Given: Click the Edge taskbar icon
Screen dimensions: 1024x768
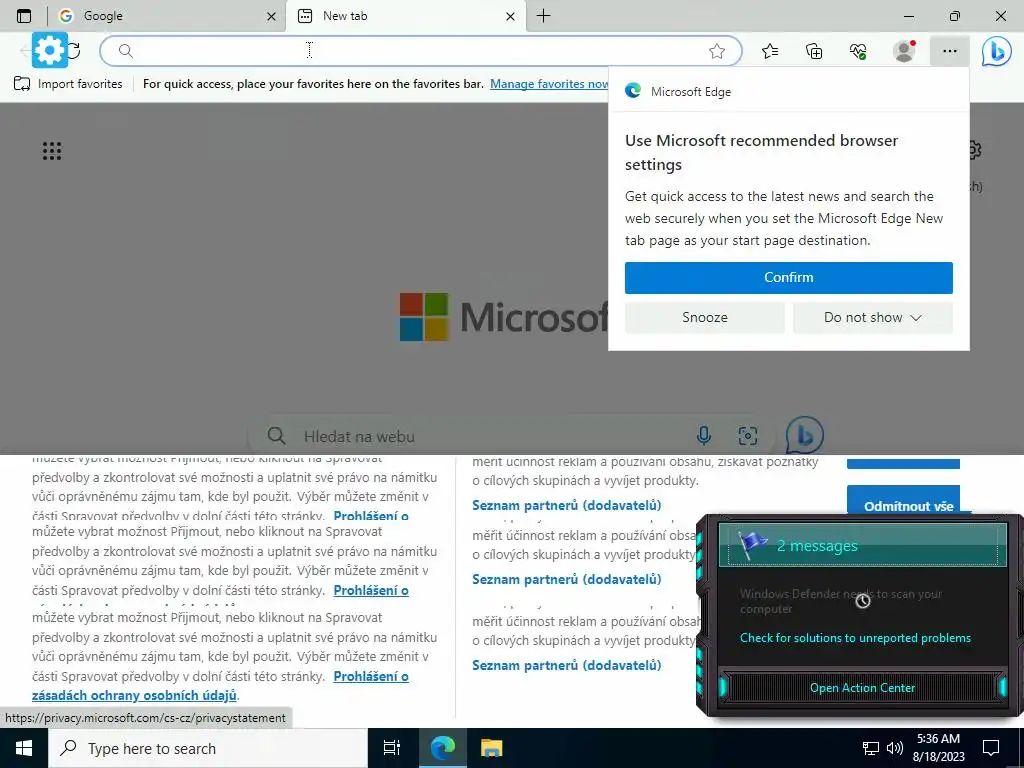Looking at the screenshot, I should pos(442,748).
